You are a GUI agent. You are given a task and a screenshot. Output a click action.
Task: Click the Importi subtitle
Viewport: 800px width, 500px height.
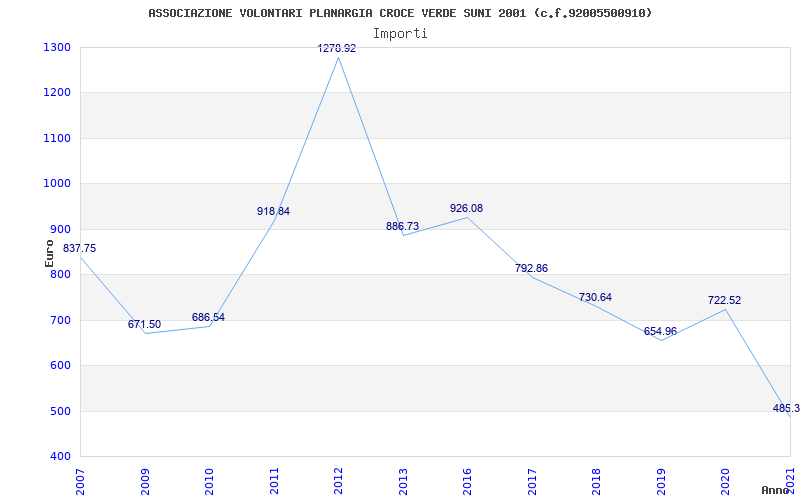400,34
